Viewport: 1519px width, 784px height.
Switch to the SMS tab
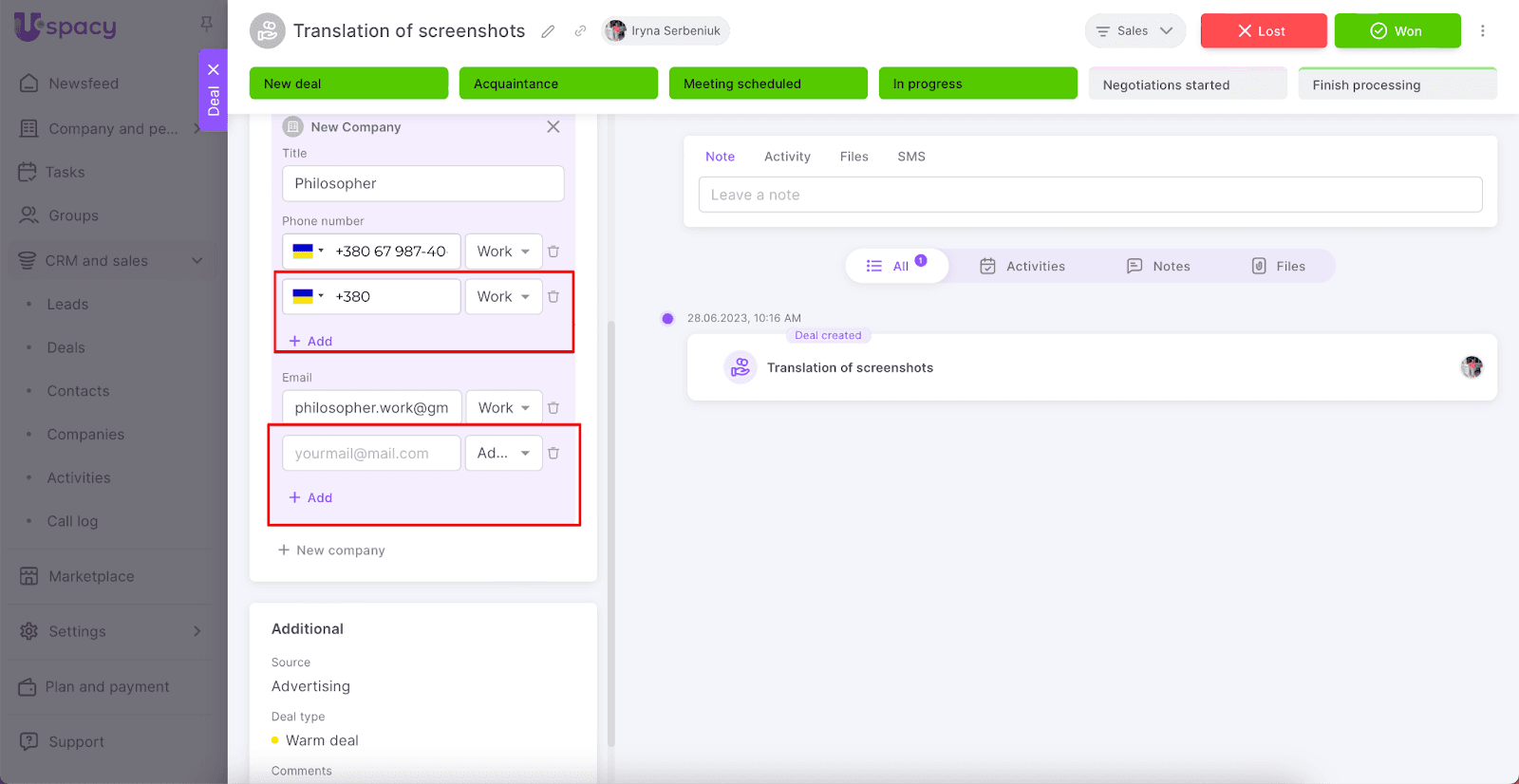(910, 157)
